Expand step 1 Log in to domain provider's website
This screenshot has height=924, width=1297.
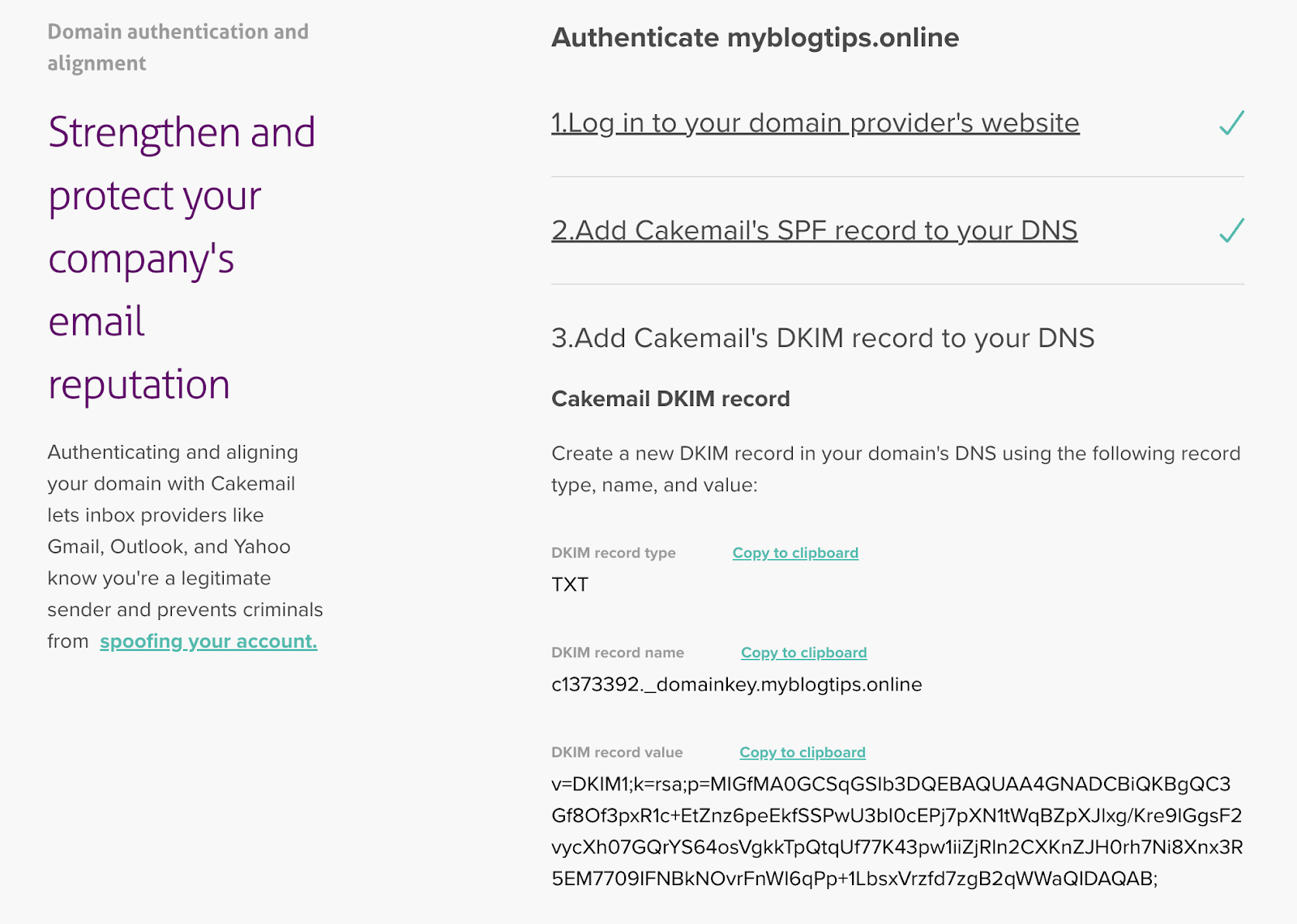[x=815, y=123]
